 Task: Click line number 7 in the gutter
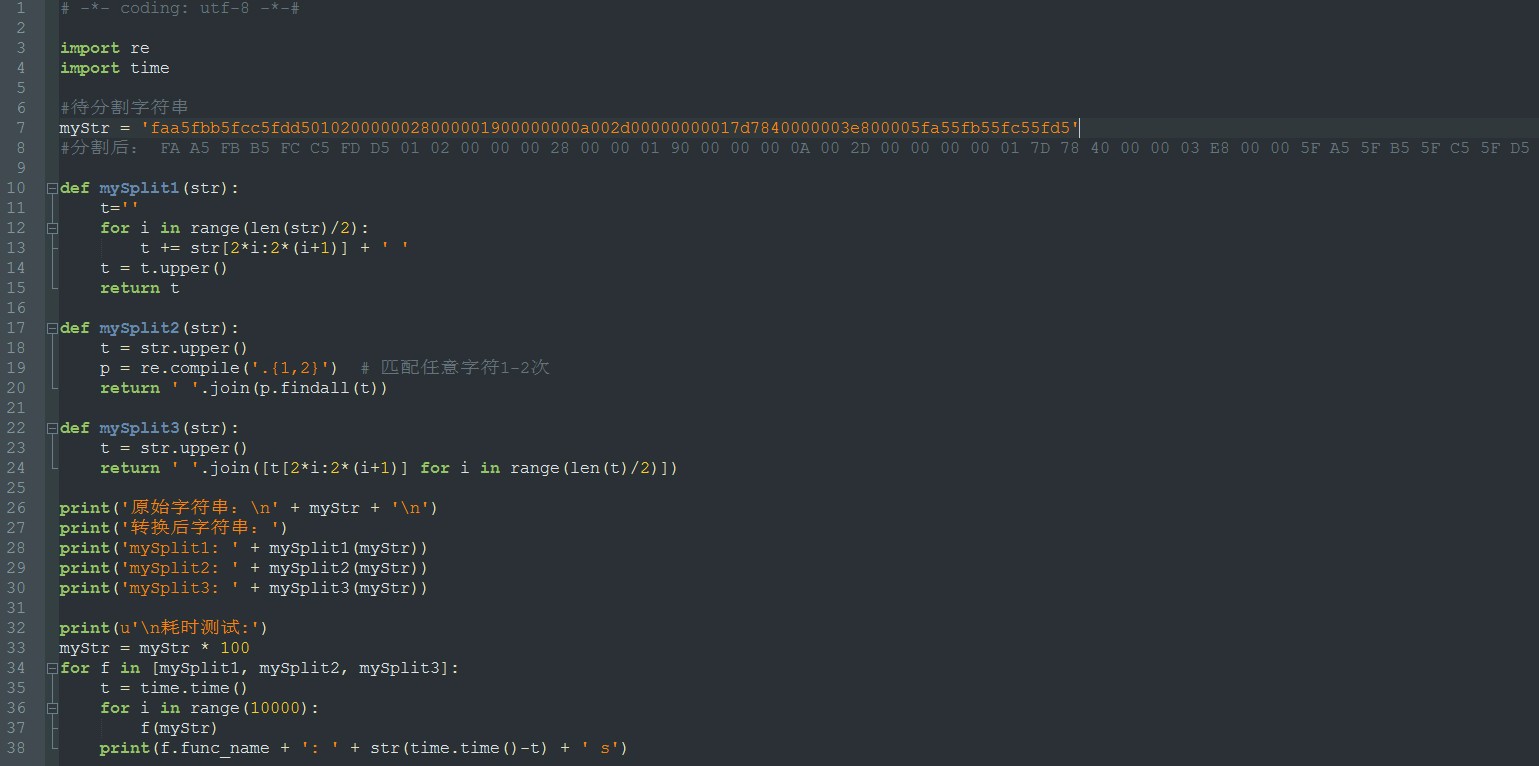(20, 128)
